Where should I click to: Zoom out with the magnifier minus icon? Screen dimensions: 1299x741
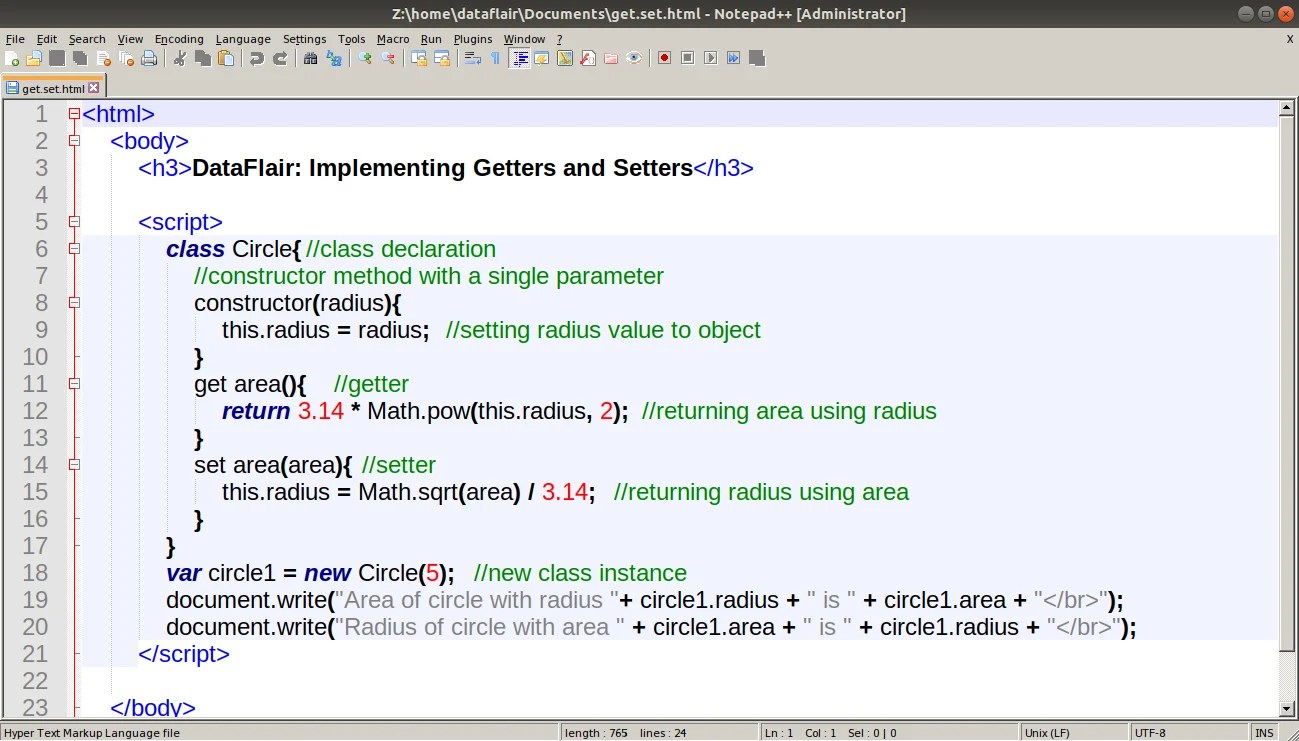pos(388,58)
